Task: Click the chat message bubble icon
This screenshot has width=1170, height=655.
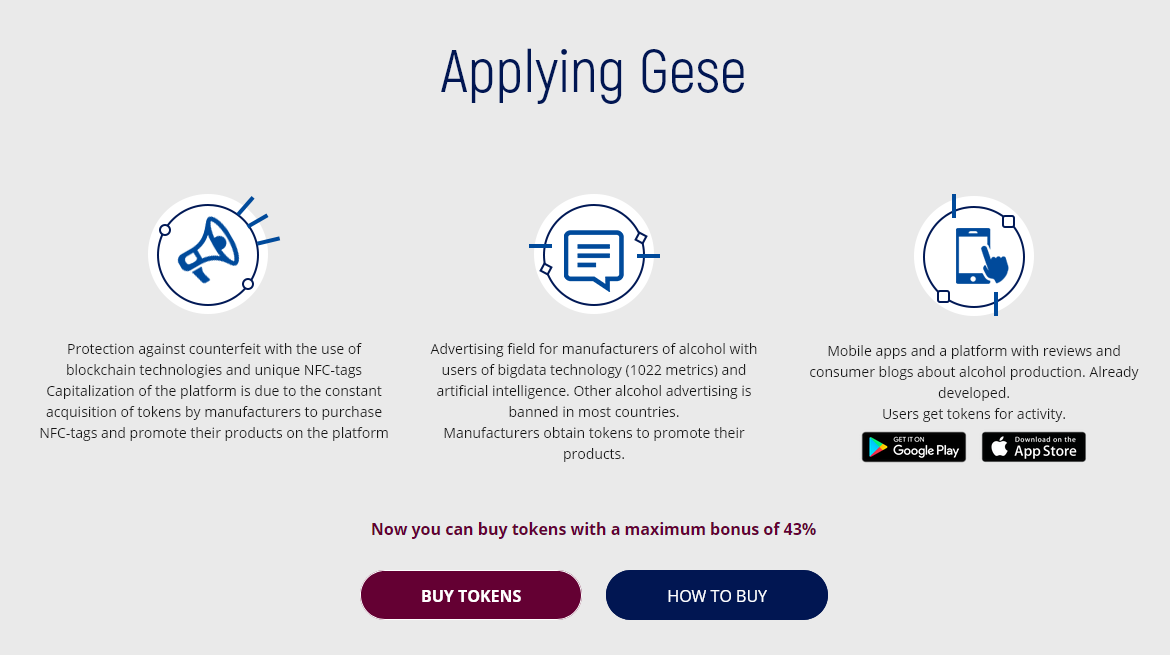Action: point(594,256)
